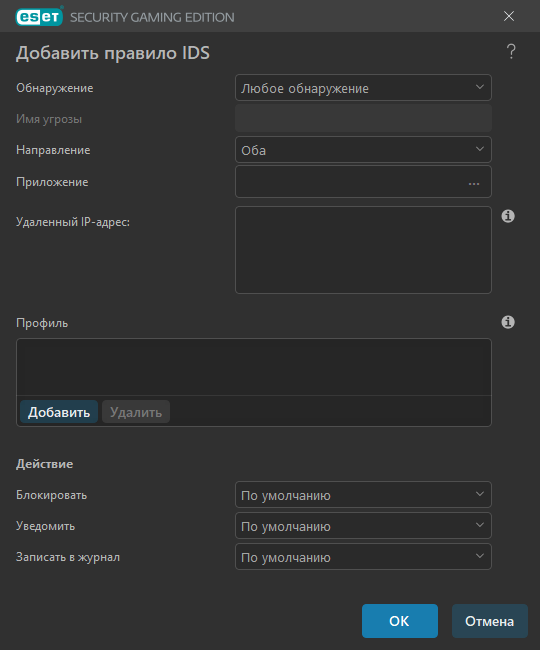
Task: Expand the Блокировать dropdown
Action: tap(363, 495)
